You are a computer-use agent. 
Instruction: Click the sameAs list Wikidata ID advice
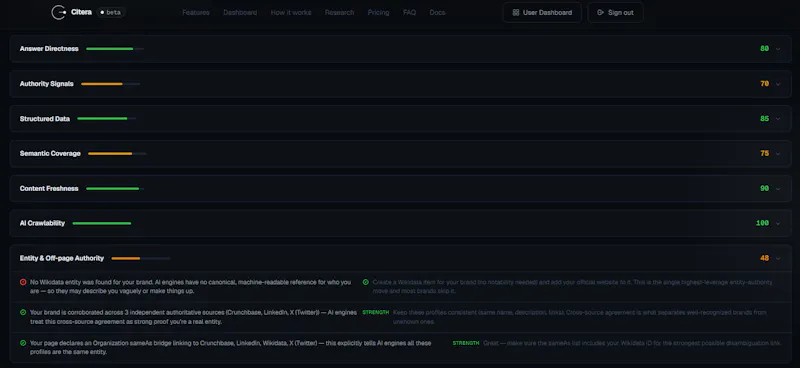(632, 343)
